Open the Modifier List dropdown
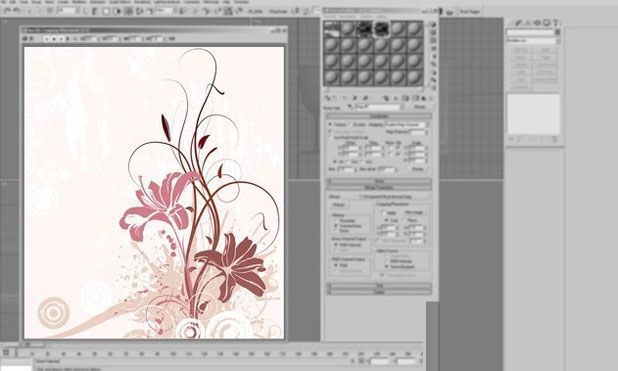618x371 pixels. tap(533, 41)
